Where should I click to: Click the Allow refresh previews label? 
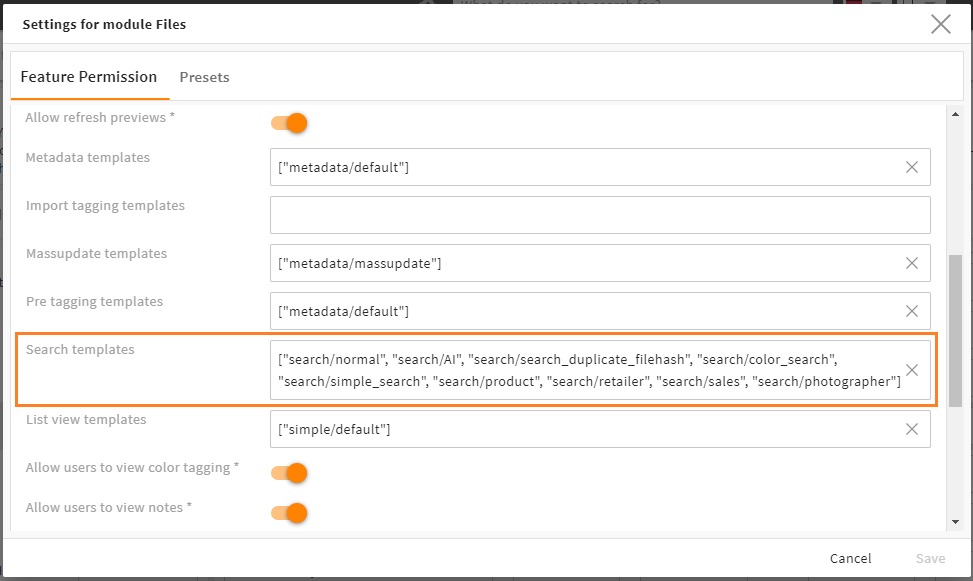(x=100, y=117)
